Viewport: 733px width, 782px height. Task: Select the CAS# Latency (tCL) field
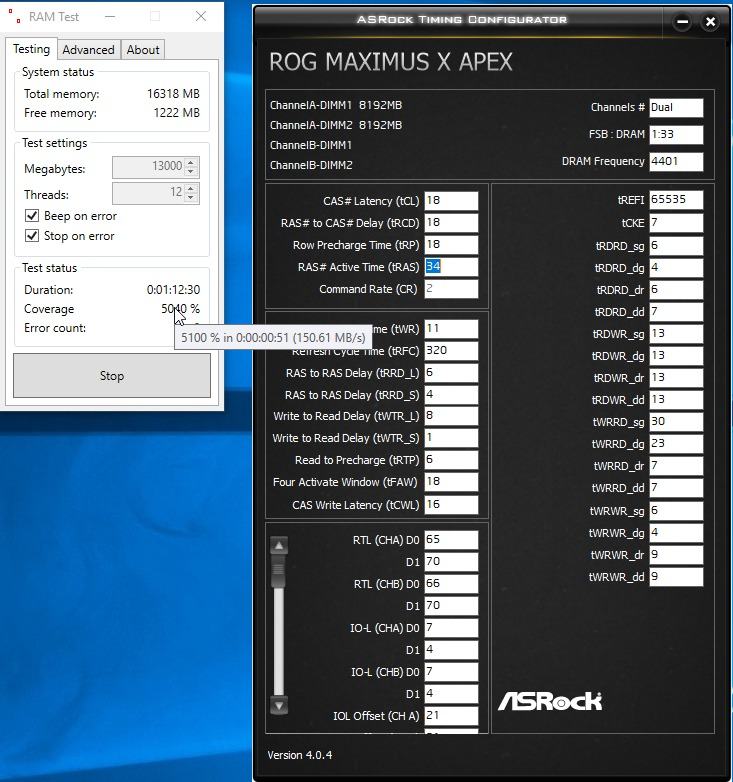point(451,200)
